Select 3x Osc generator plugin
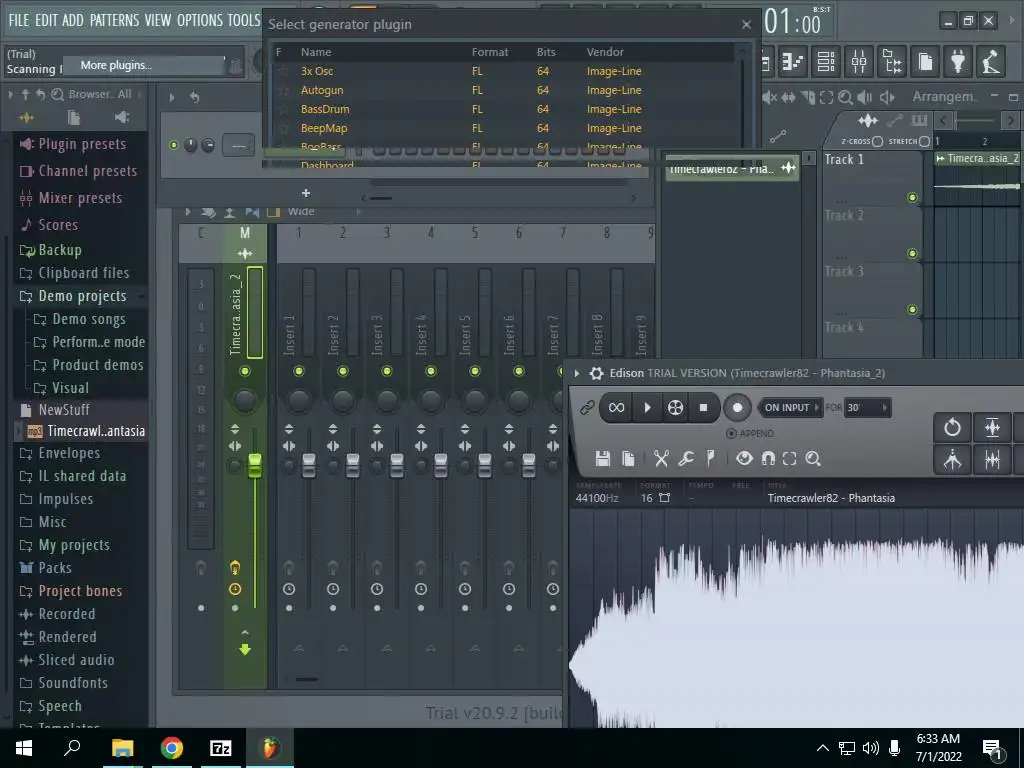 point(317,71)
